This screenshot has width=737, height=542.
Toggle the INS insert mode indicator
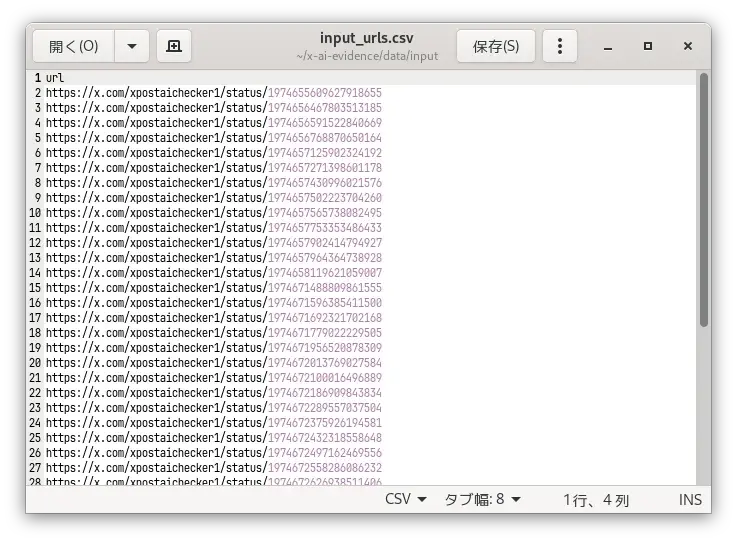pyautogui.click(x=690, y=499)
